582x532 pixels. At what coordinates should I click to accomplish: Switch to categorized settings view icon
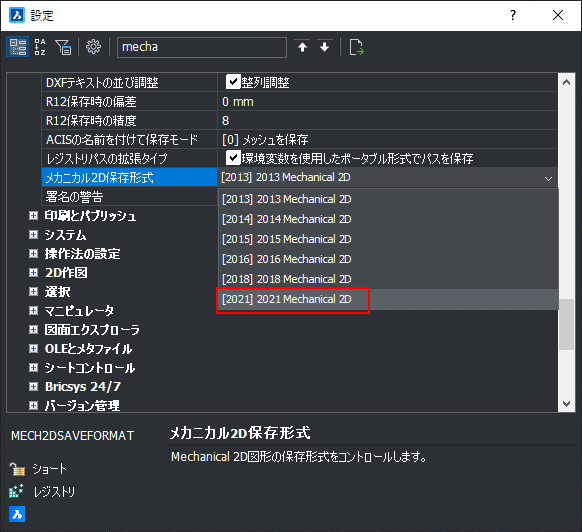[17, 47]
